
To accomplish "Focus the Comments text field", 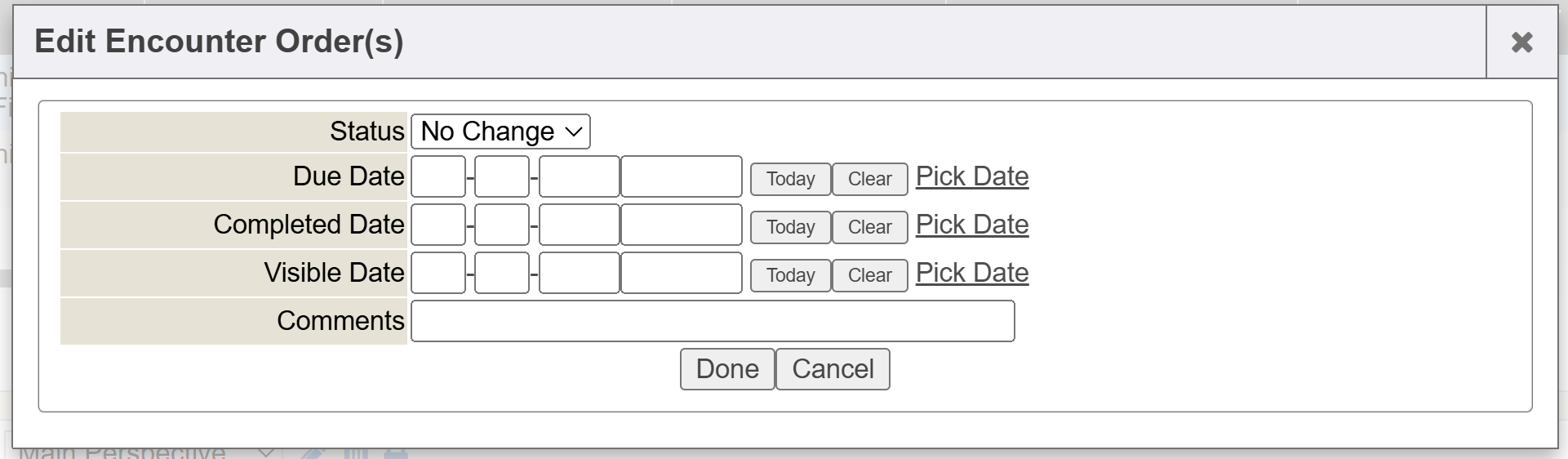I will (x=712, y=321).
